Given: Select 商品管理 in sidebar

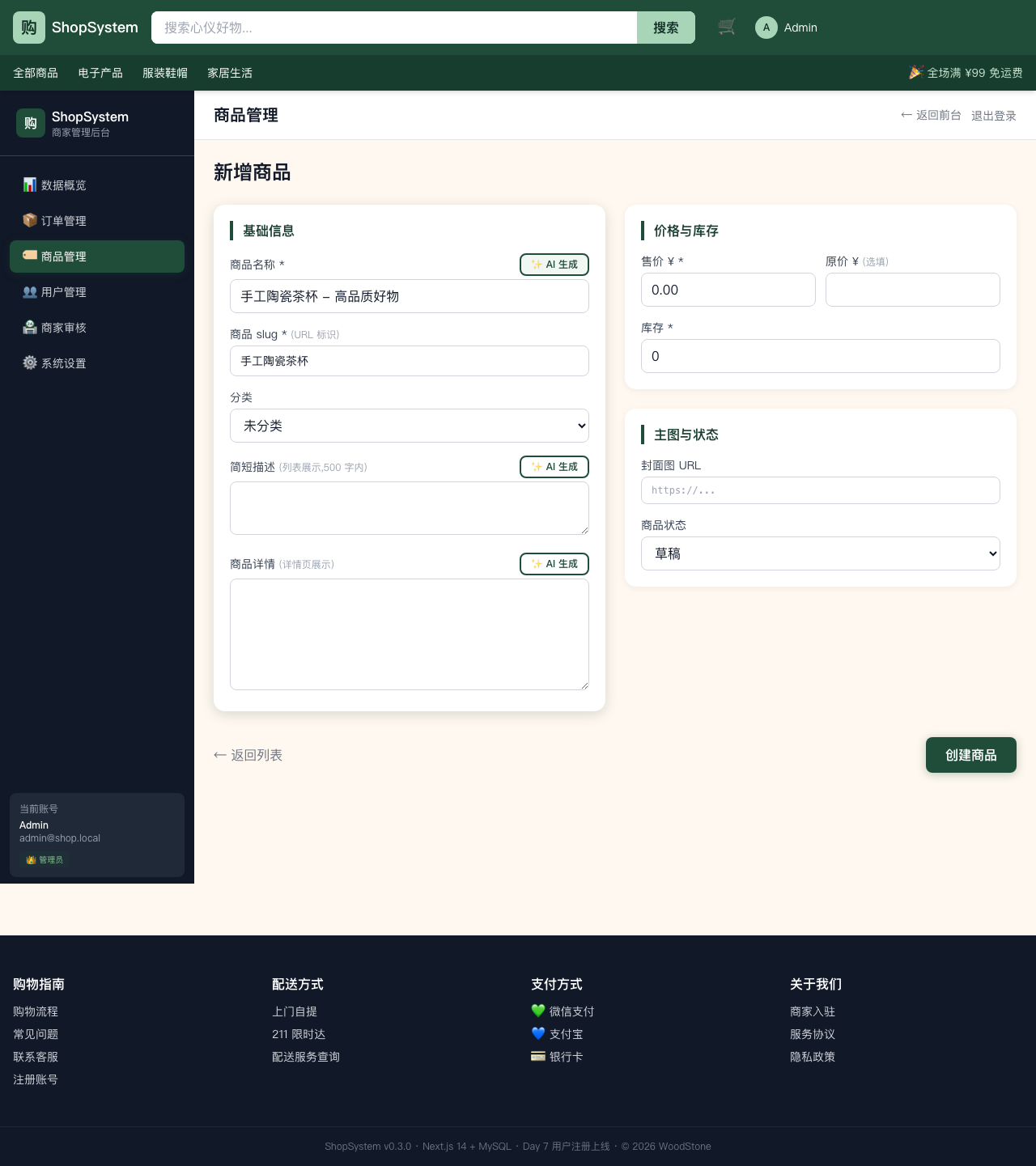Looking at the screenshot, I should pos(97,257).
